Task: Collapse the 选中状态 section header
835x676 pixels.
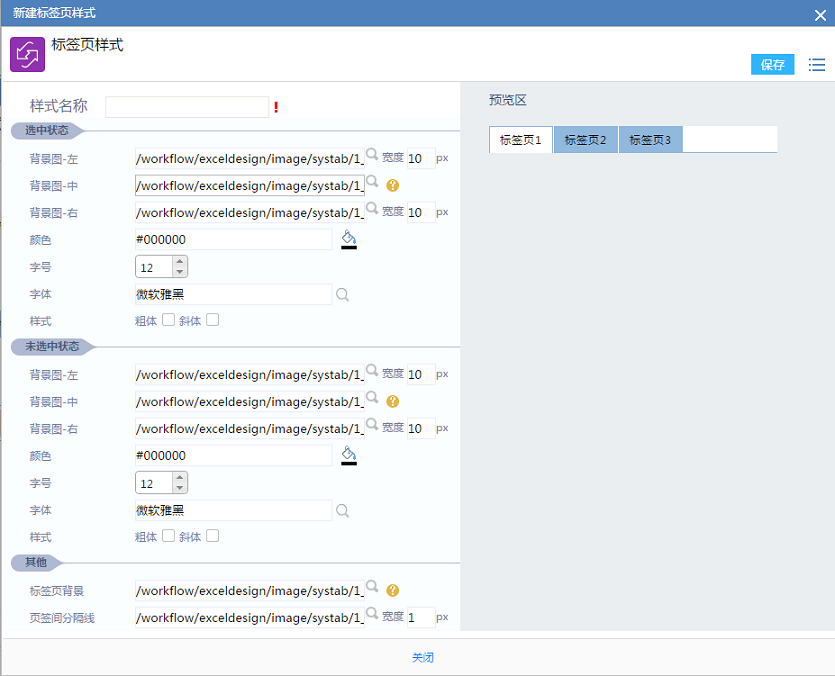Action: [x=47, y=131]
